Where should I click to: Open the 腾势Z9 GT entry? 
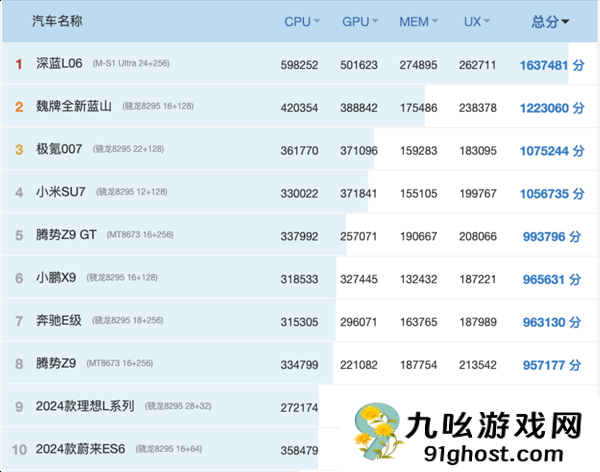tap(68, 235)
